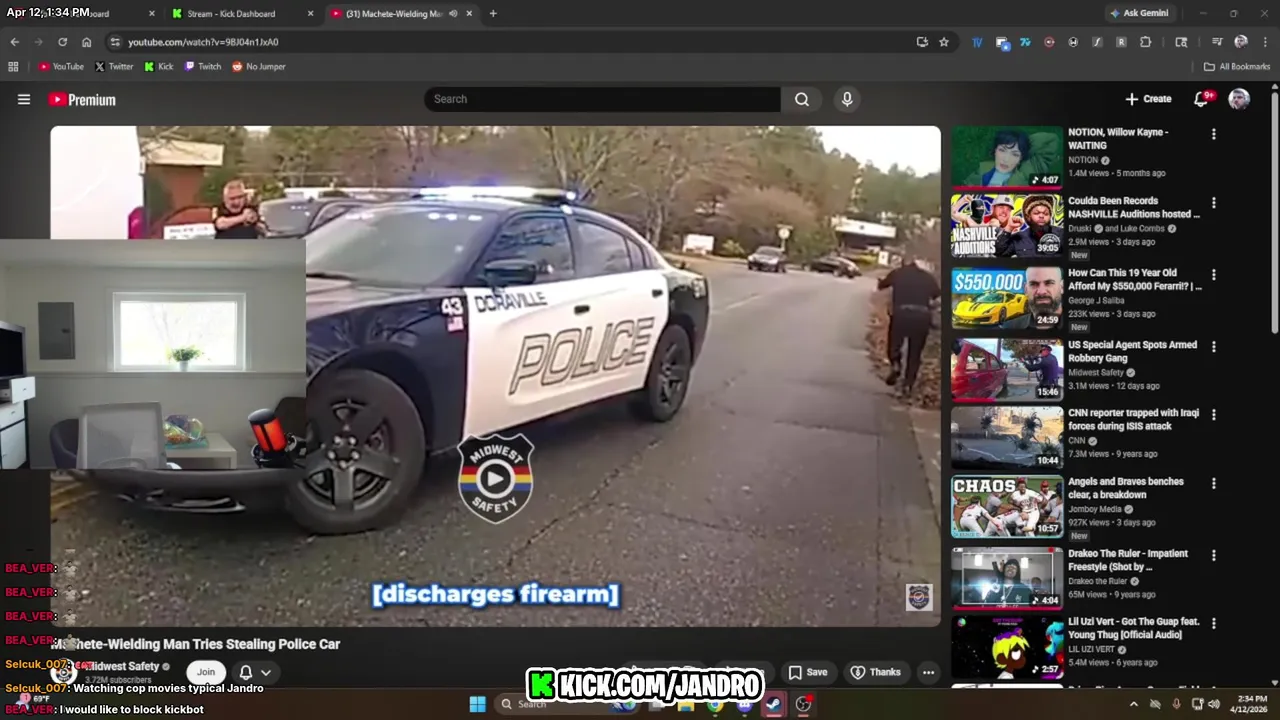
Task: Open options for Angels and Braves video
Action: tap(1214, 484)
